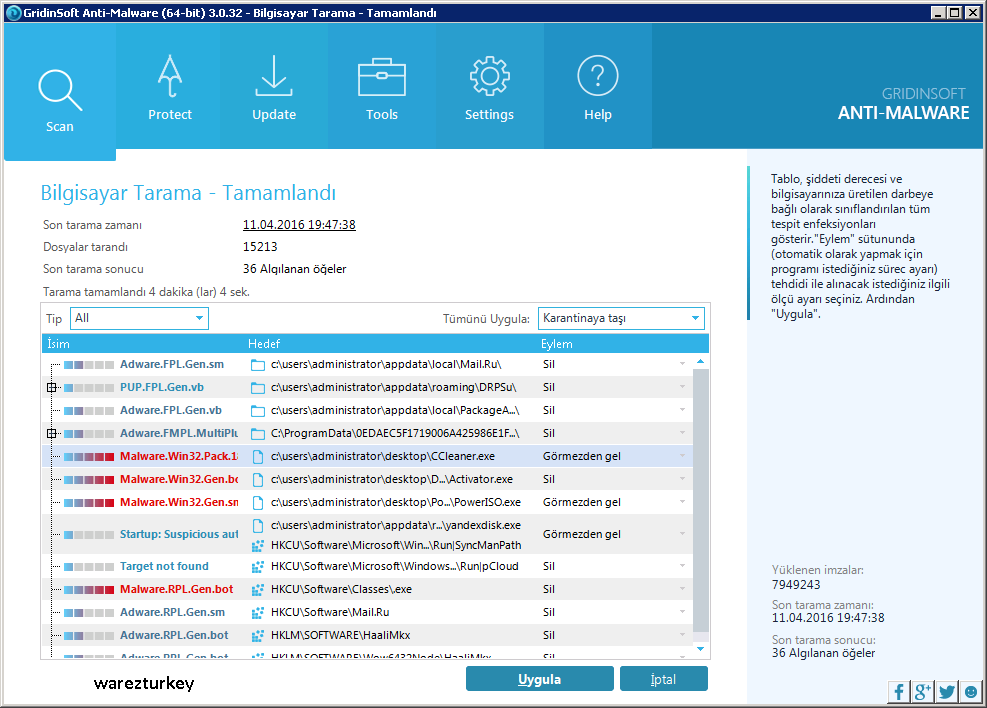Click the results scrollbar down arrow
The height and width of the screenshot is (708, 987).
(x=701, y=649)
